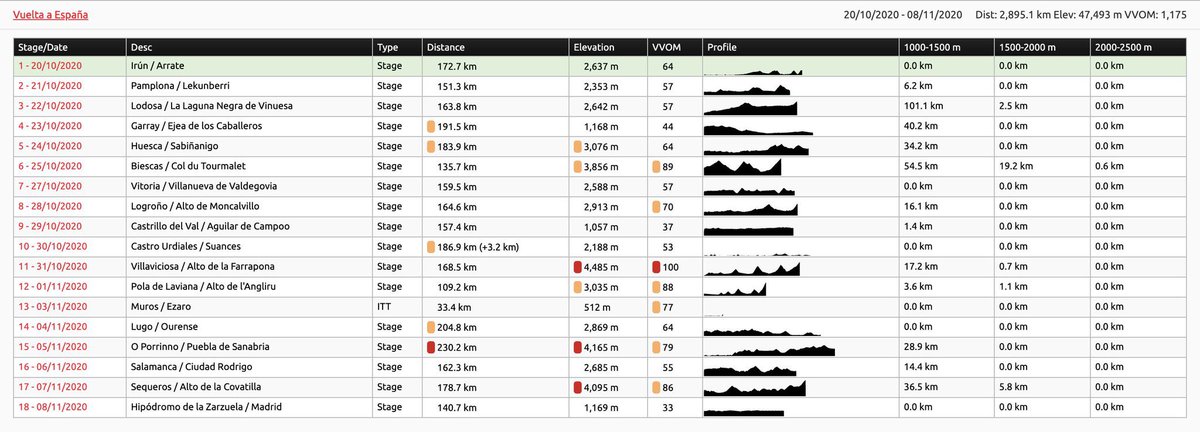Click the red marker beside 4,165 m
This screenshot has height=432, width=1200.
point(578,348)
